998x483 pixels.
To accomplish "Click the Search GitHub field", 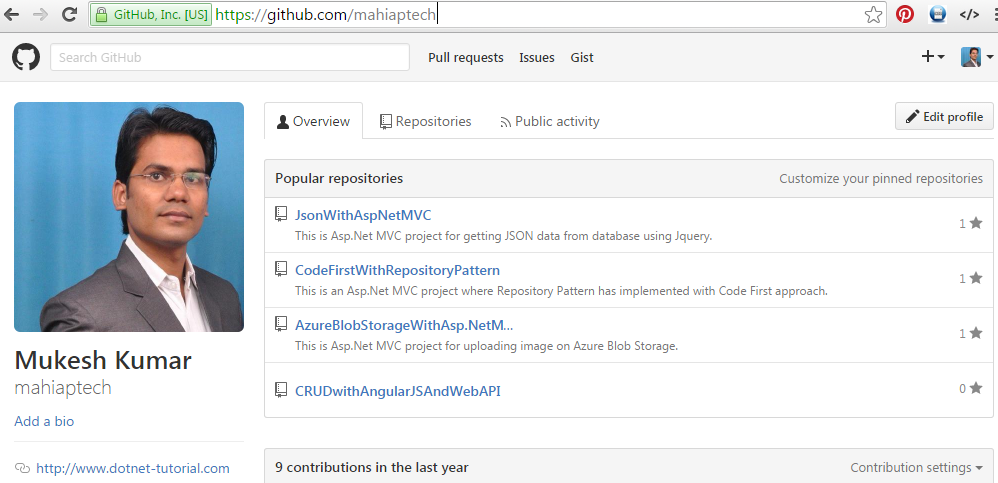I will (x=230, y=57).
